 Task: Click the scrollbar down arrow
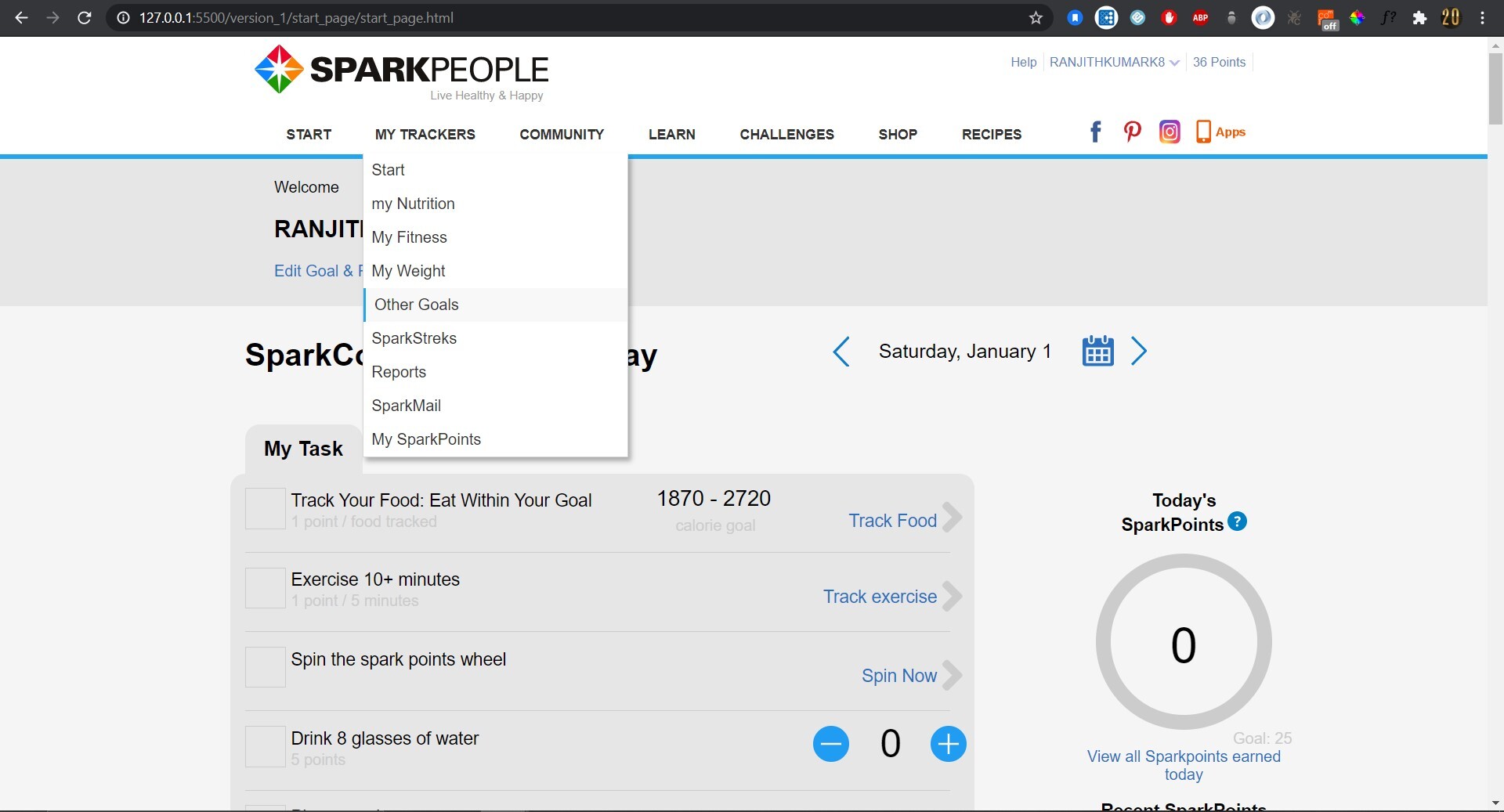[x=1495, y=803]
